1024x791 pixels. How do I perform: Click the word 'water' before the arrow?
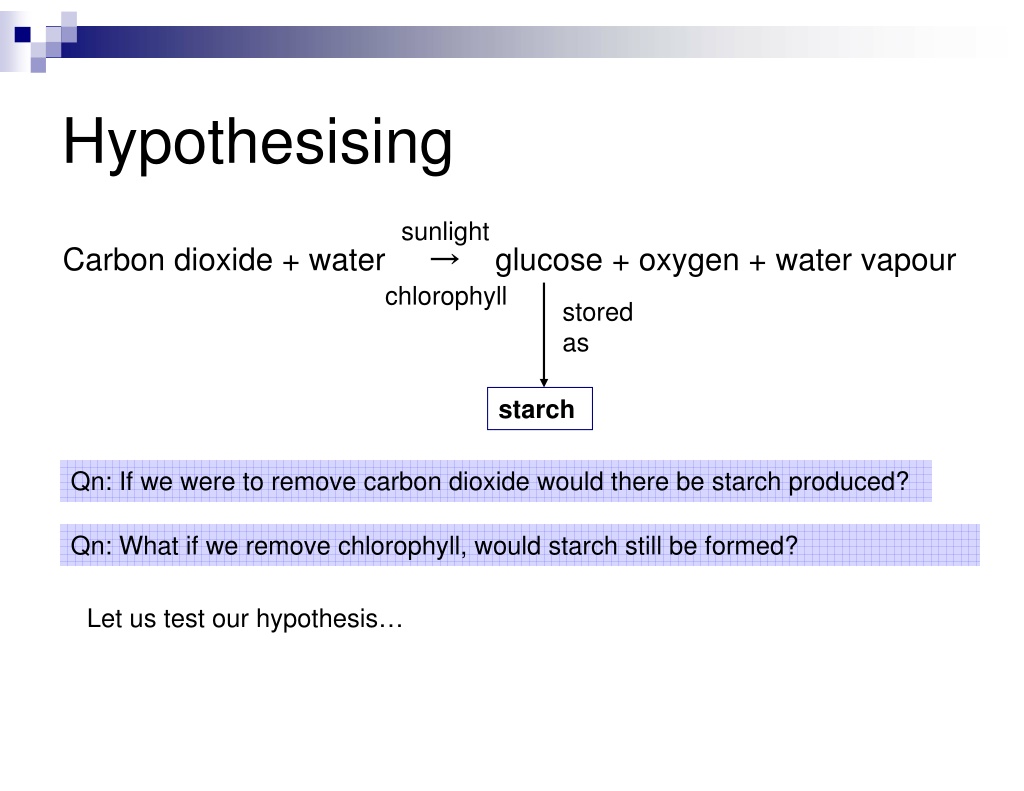346,260
